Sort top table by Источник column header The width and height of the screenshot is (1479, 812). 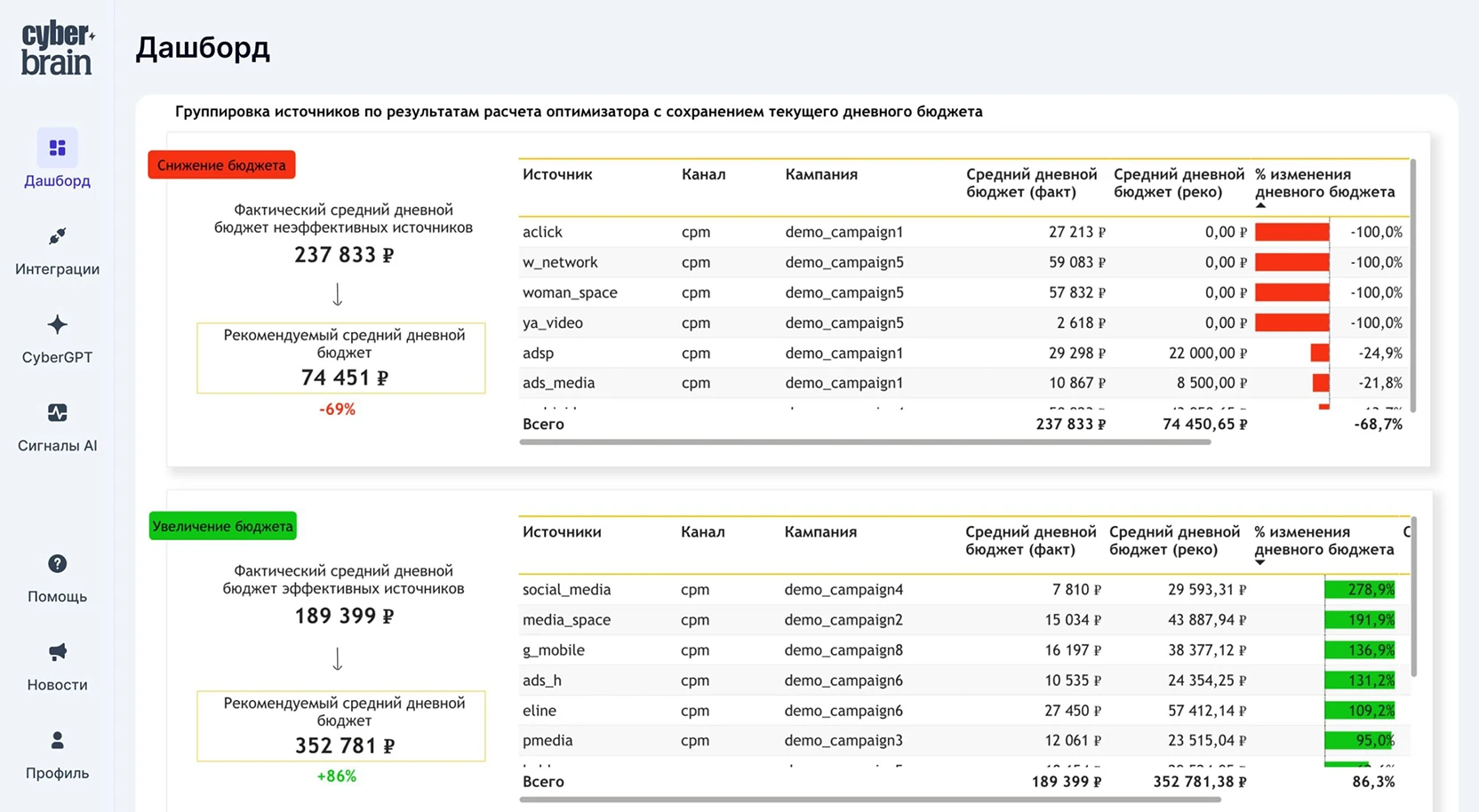pos(557,175)
